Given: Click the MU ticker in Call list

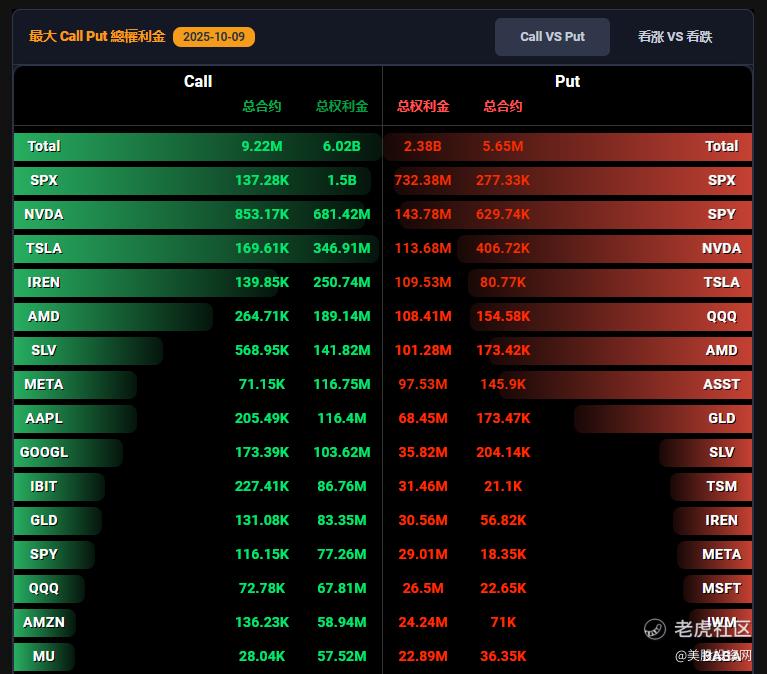Looking at the screenshot, I should coord(44,656).
